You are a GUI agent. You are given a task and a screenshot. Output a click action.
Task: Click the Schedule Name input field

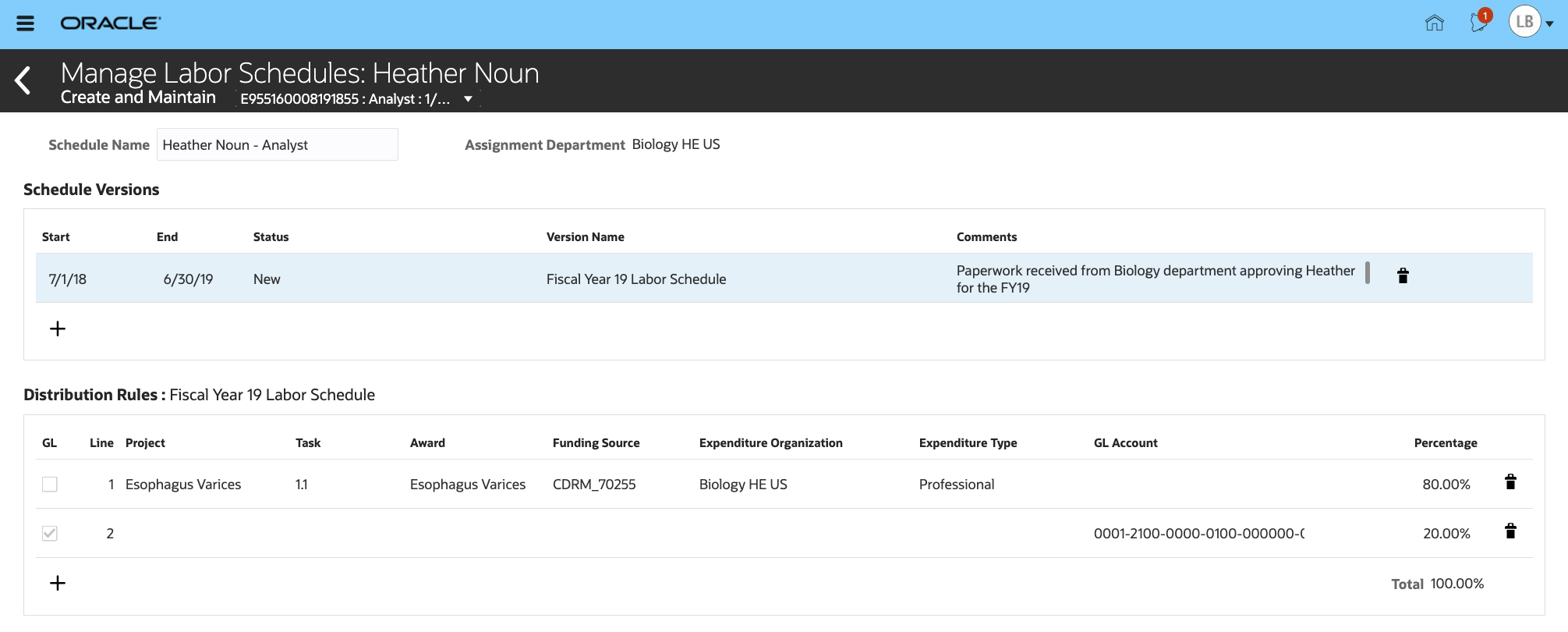click(x=277, y=145)
